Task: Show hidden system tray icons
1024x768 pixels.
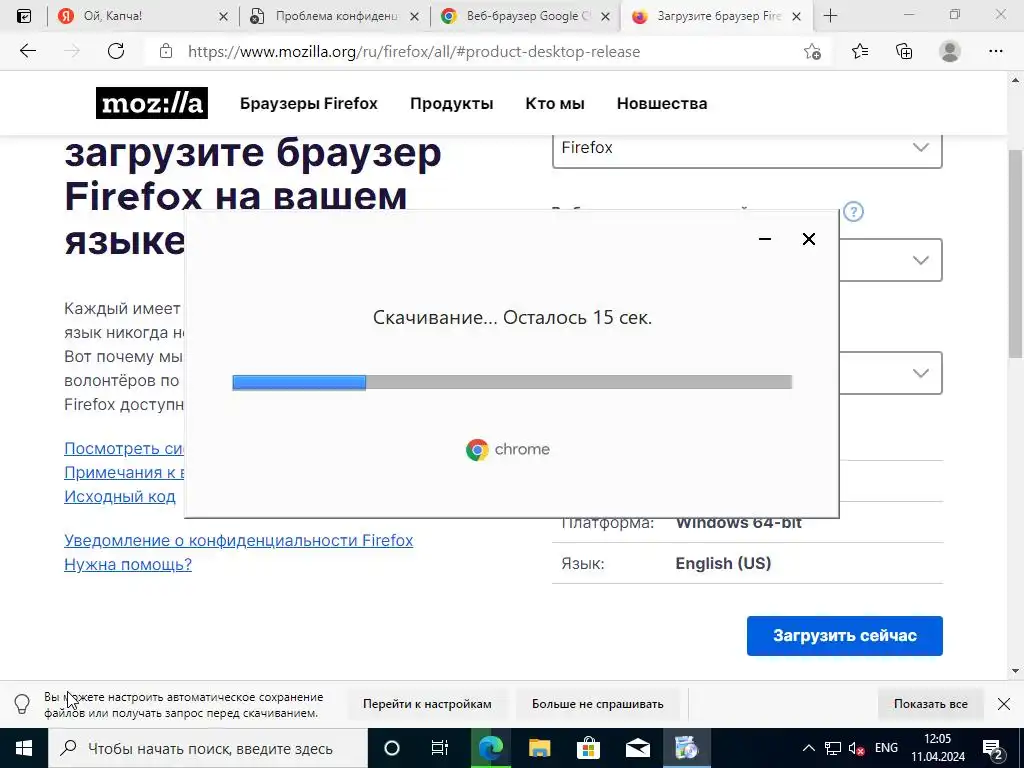Action: tap(808, 748)
